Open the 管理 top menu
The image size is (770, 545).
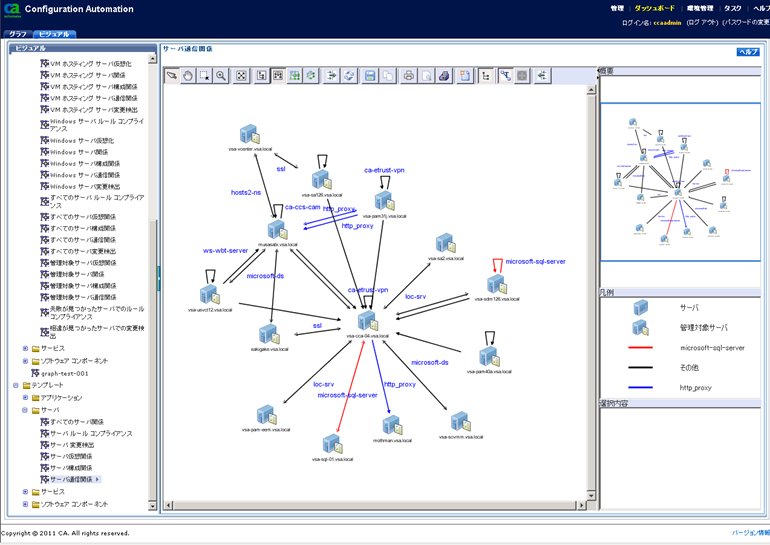(617, 8)
